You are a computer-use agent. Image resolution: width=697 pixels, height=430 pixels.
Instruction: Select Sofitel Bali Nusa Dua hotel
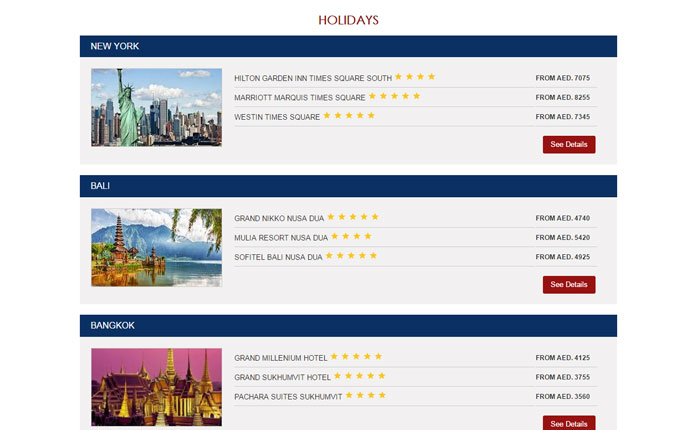pos(278,257)
